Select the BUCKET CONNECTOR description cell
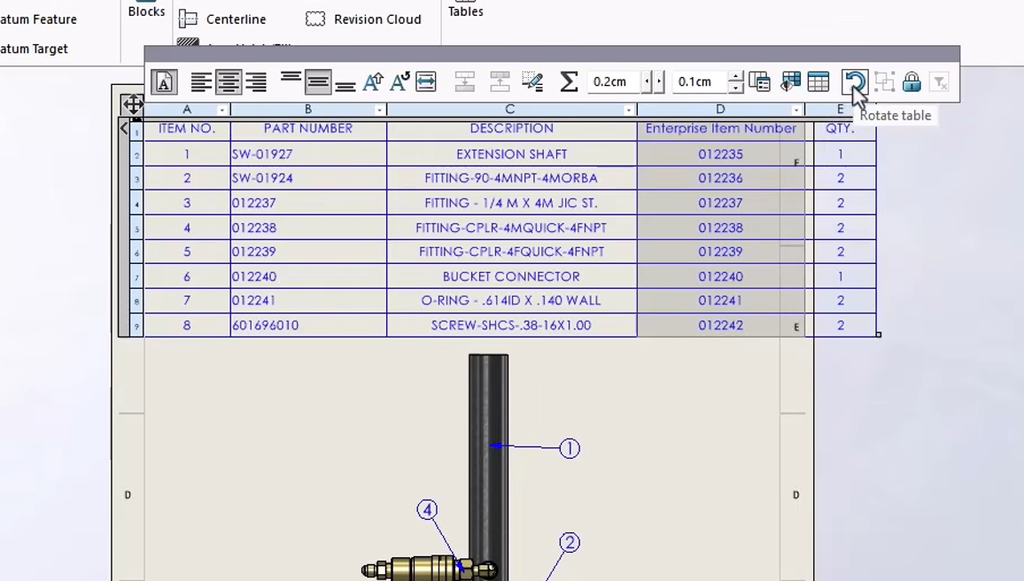Screen dimensions: 1024x581 click(x=512, y=276)
